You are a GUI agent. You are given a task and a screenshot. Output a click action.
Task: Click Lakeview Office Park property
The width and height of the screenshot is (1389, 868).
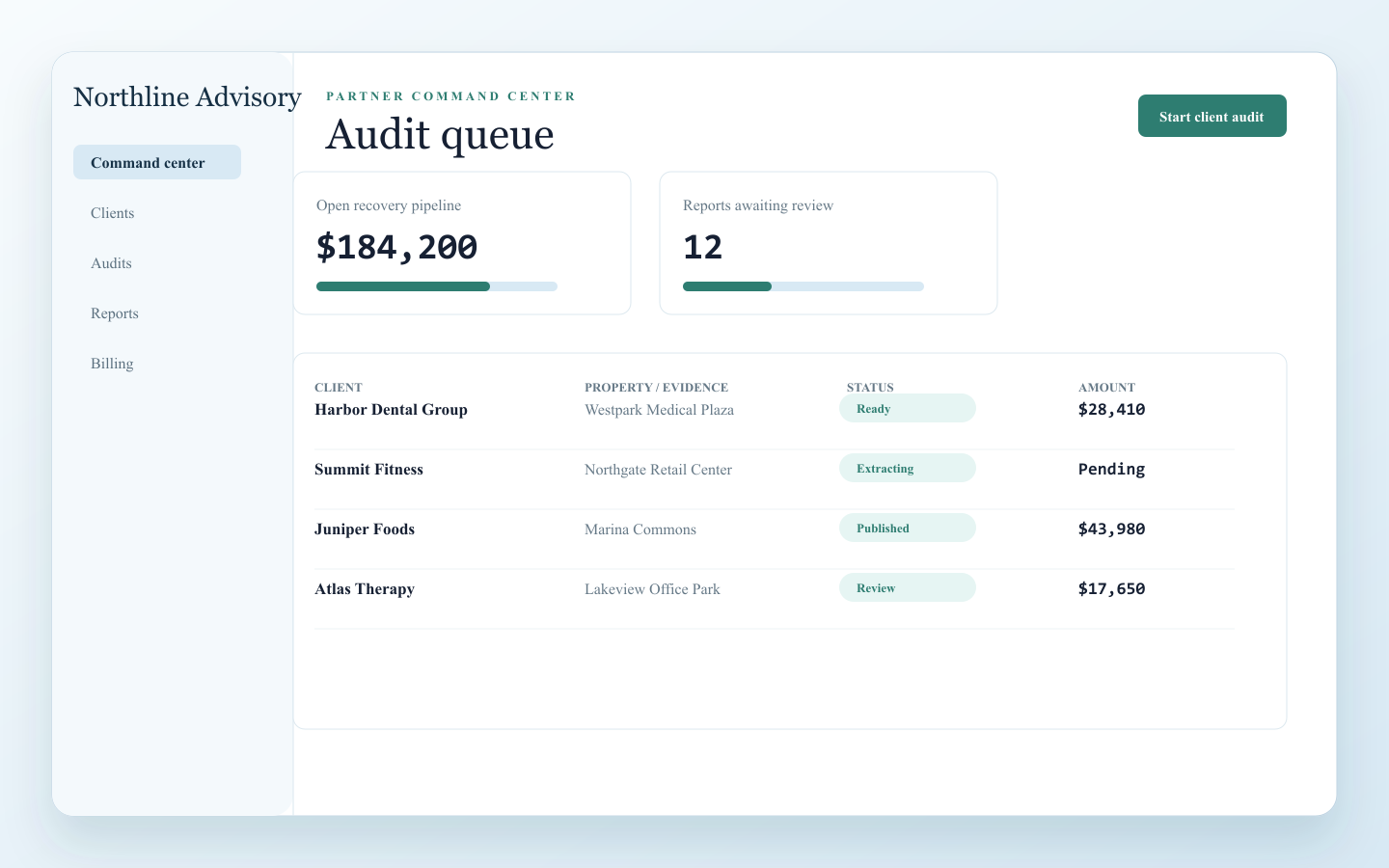tap(652, 589)
